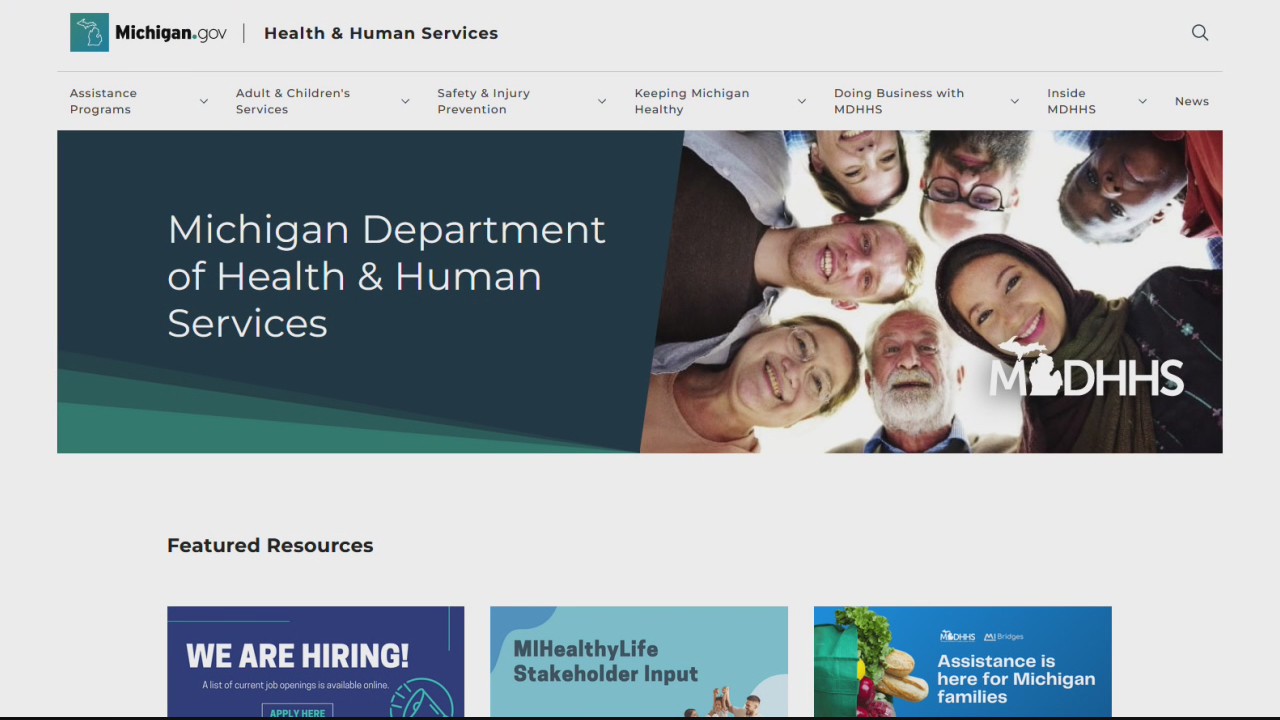1280x720 pixels.
Task: Expand the Inside MDHHS navigation chevron
Action: [x=1142, y=101]
